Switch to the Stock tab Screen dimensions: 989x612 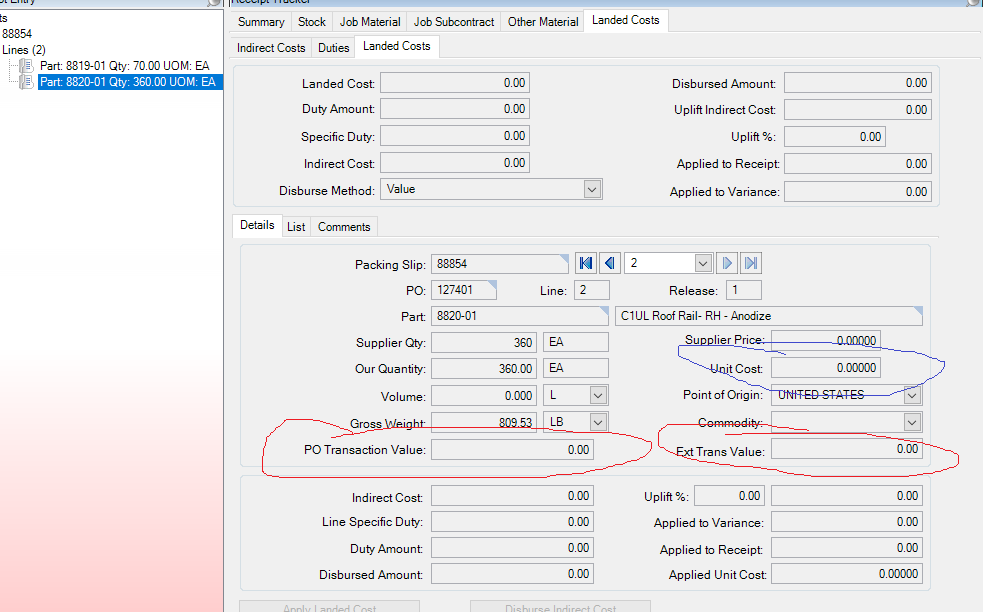point(312,22)
